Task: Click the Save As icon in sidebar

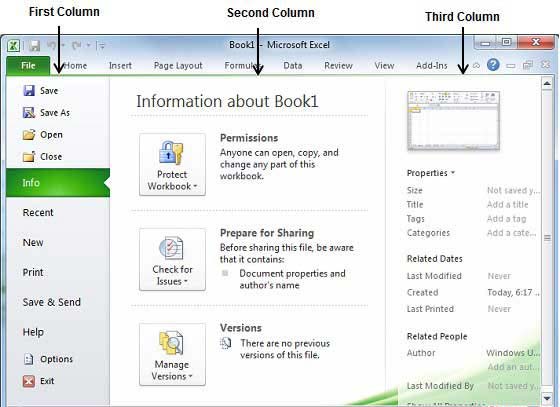Action: coord(29,112)
